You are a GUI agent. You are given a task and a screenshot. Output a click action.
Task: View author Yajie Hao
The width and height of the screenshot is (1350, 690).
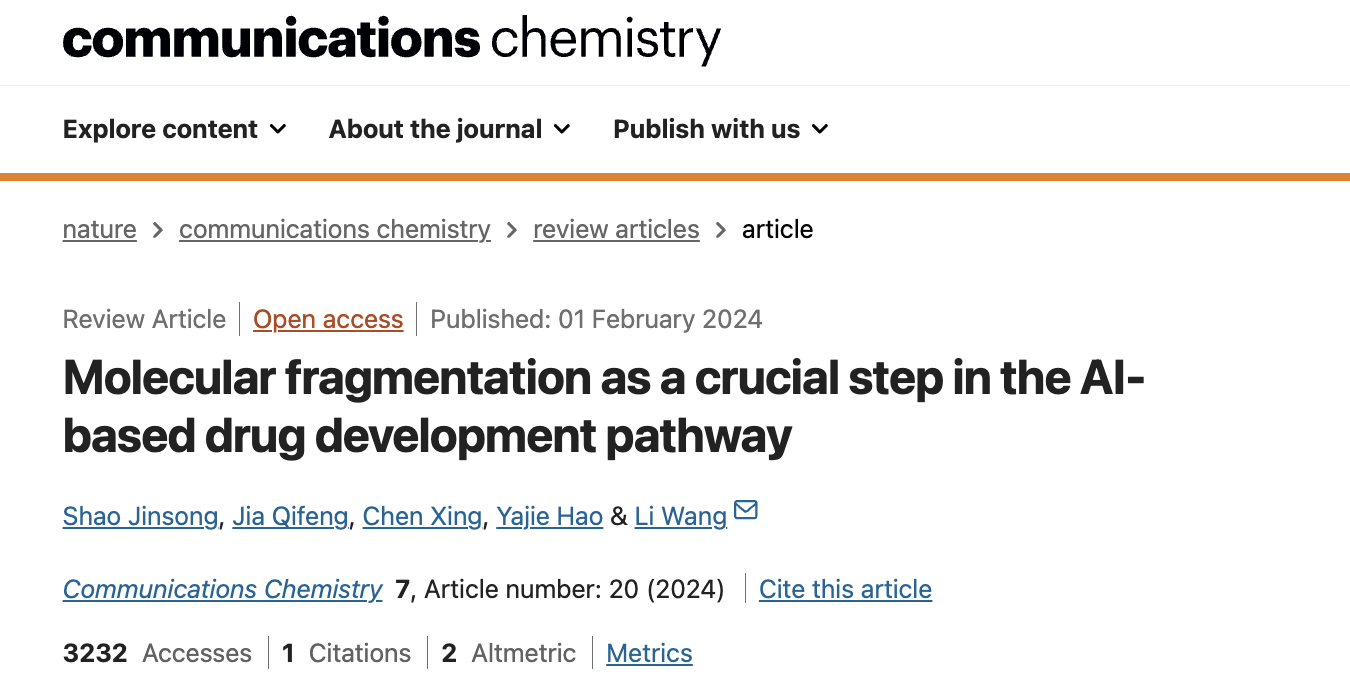[x=549, y=516]
